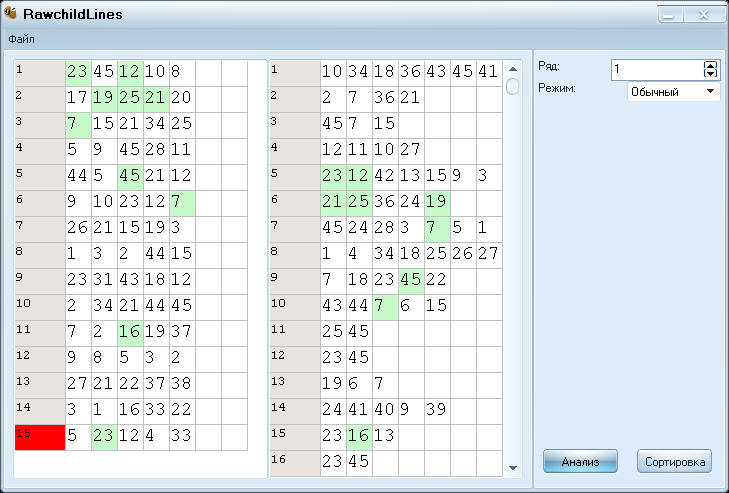Select cell 27 in right table row 4
The image size is (729, 493).
click(x=411, y=151)
